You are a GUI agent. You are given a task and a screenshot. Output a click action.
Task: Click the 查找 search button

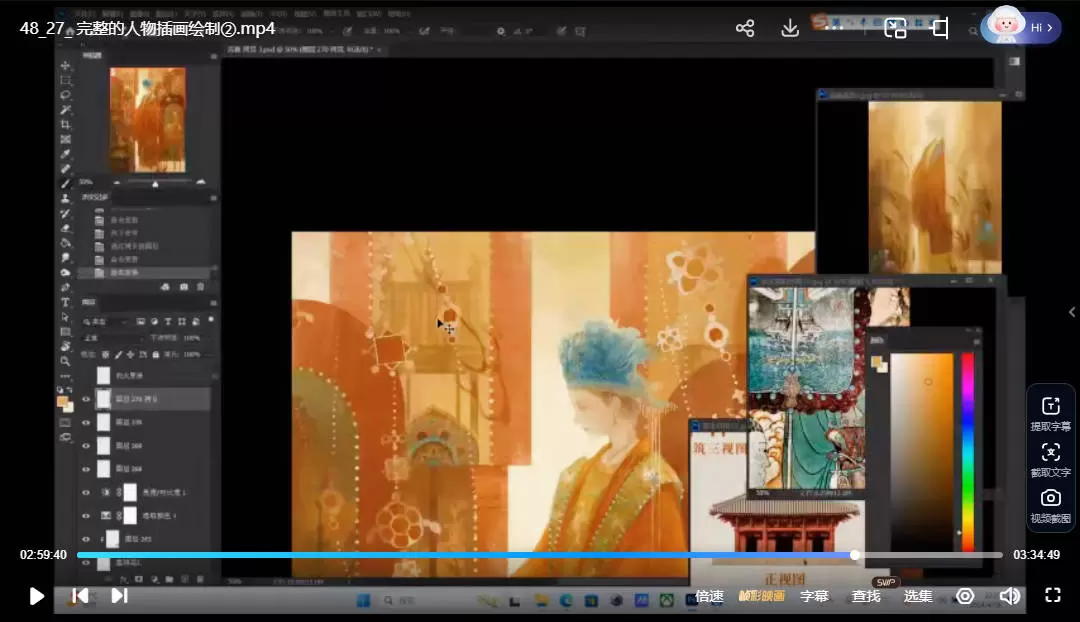866,596
